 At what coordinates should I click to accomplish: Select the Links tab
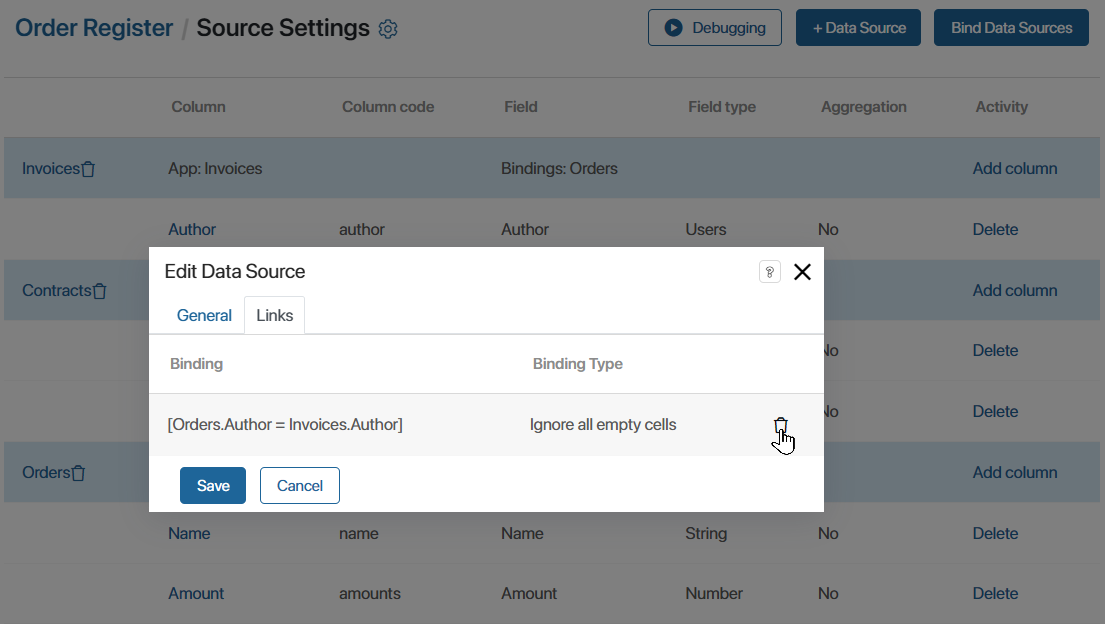coord(274,315)
